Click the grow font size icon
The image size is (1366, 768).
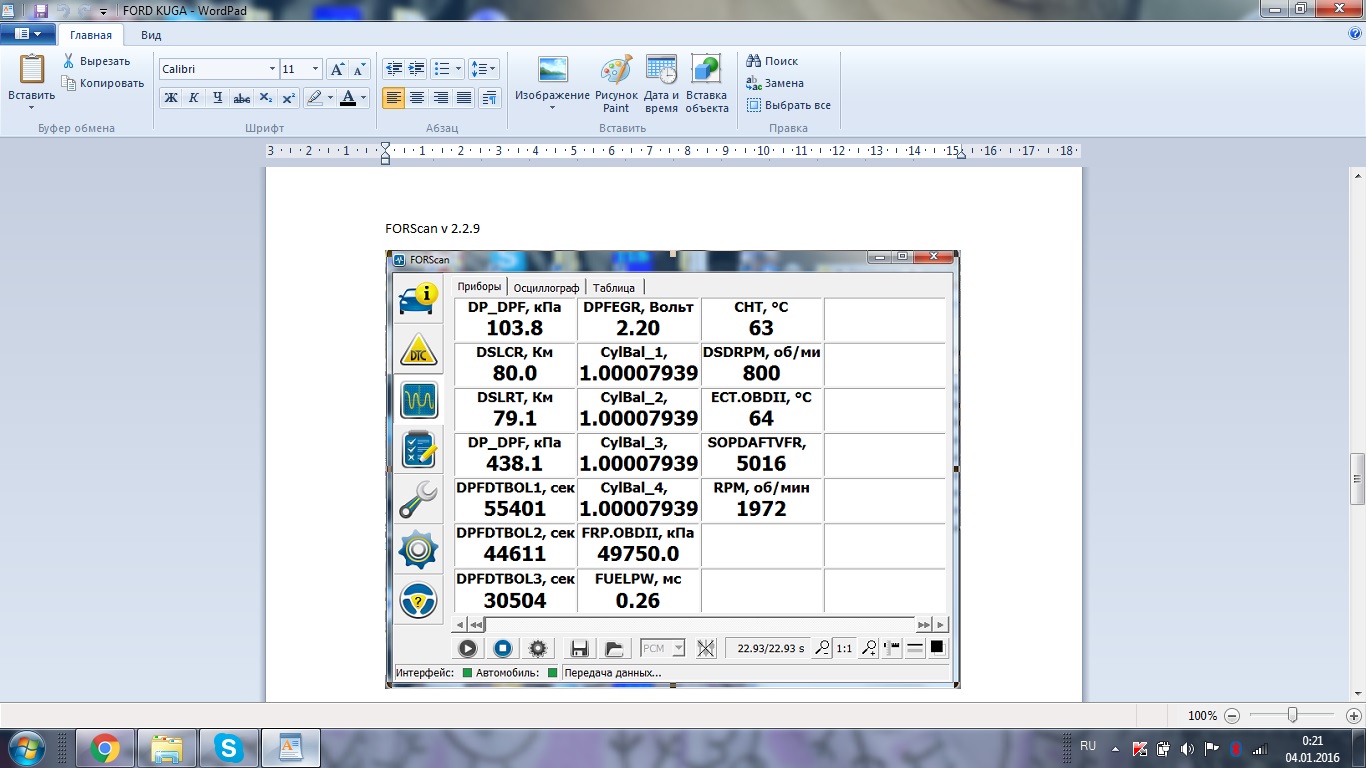click(338, 69)
